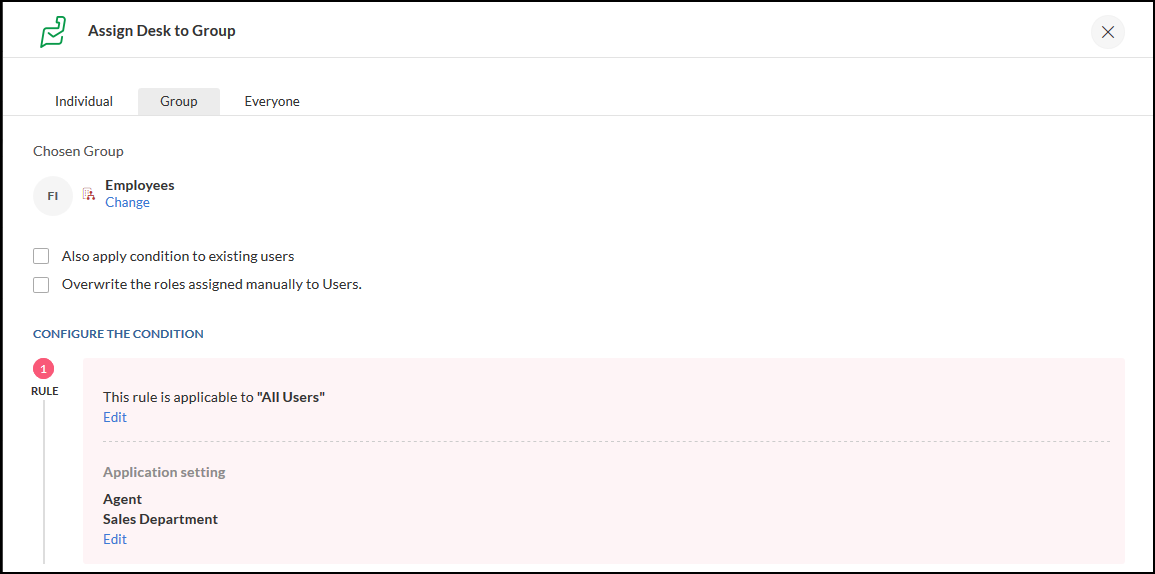Click the Configure the Condition heading
Image resolution: width=1155 pixels, height=574 pixels.
[118, 334]
